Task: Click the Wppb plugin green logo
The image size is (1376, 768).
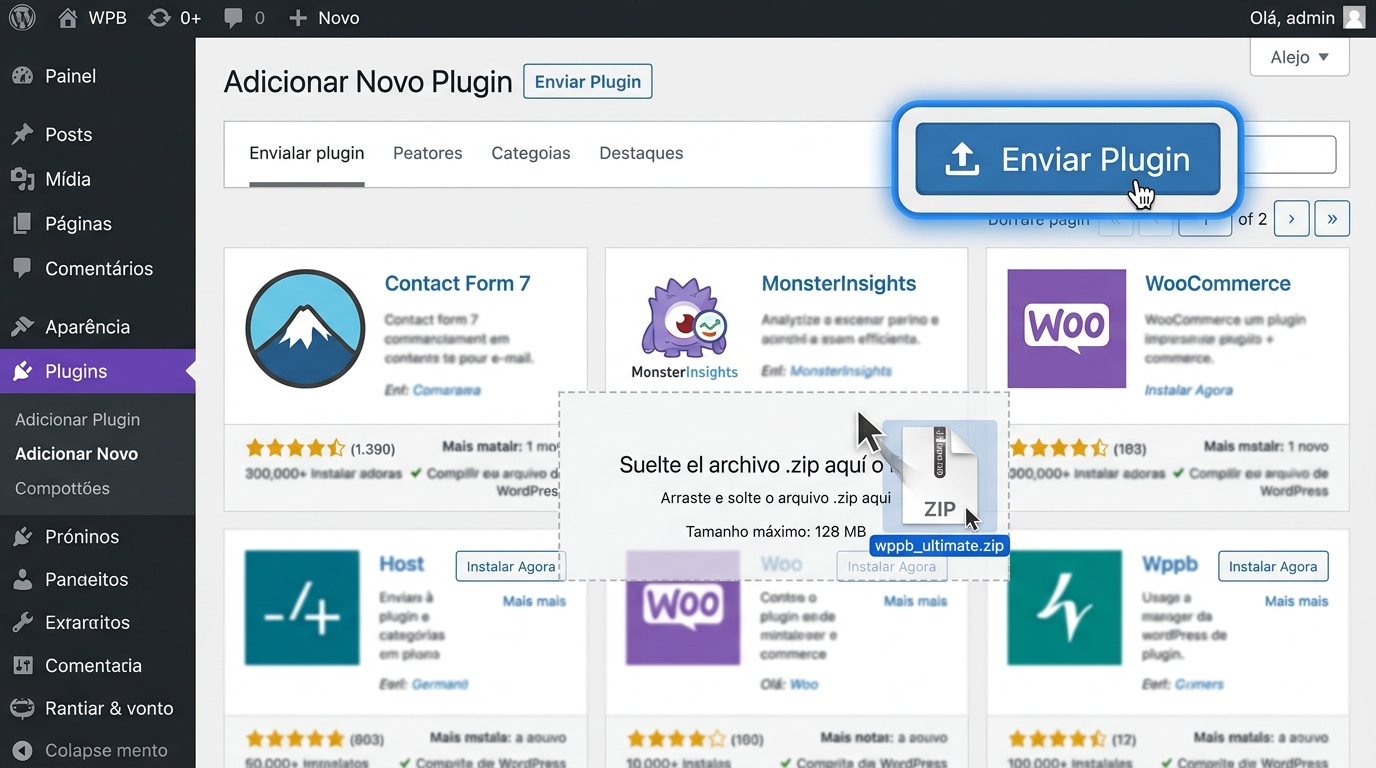Action: [1064, 608]
